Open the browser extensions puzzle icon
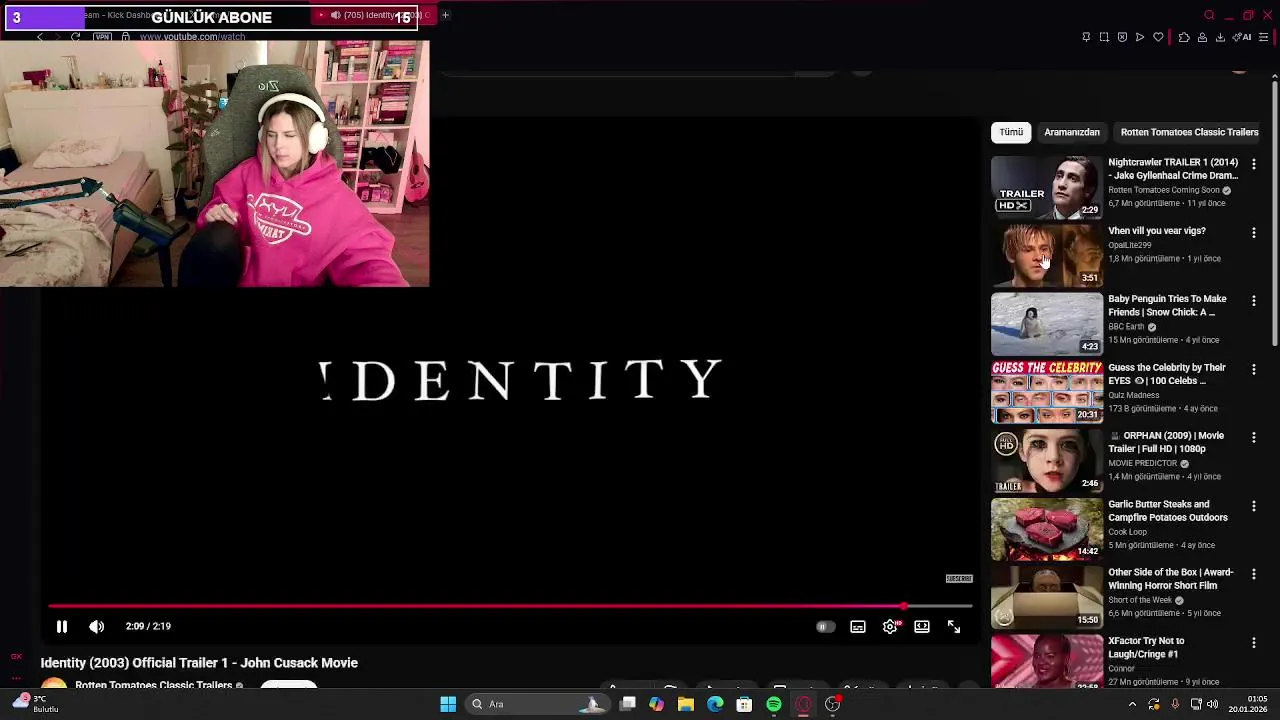This screenshot has height=720, width=1280. tap(1184, 37)
